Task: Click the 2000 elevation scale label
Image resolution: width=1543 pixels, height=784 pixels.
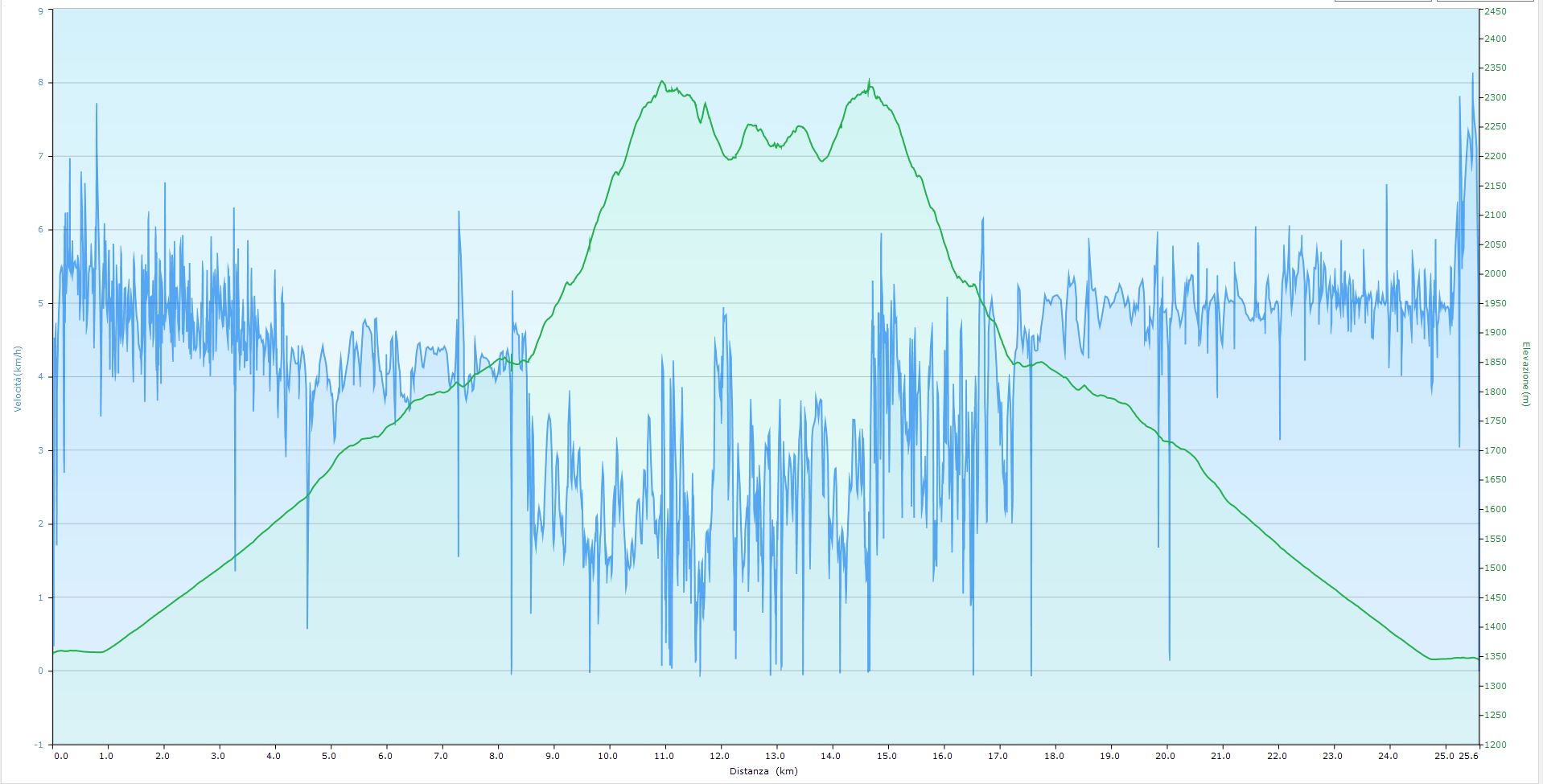Action: (x=1495, y=274)
